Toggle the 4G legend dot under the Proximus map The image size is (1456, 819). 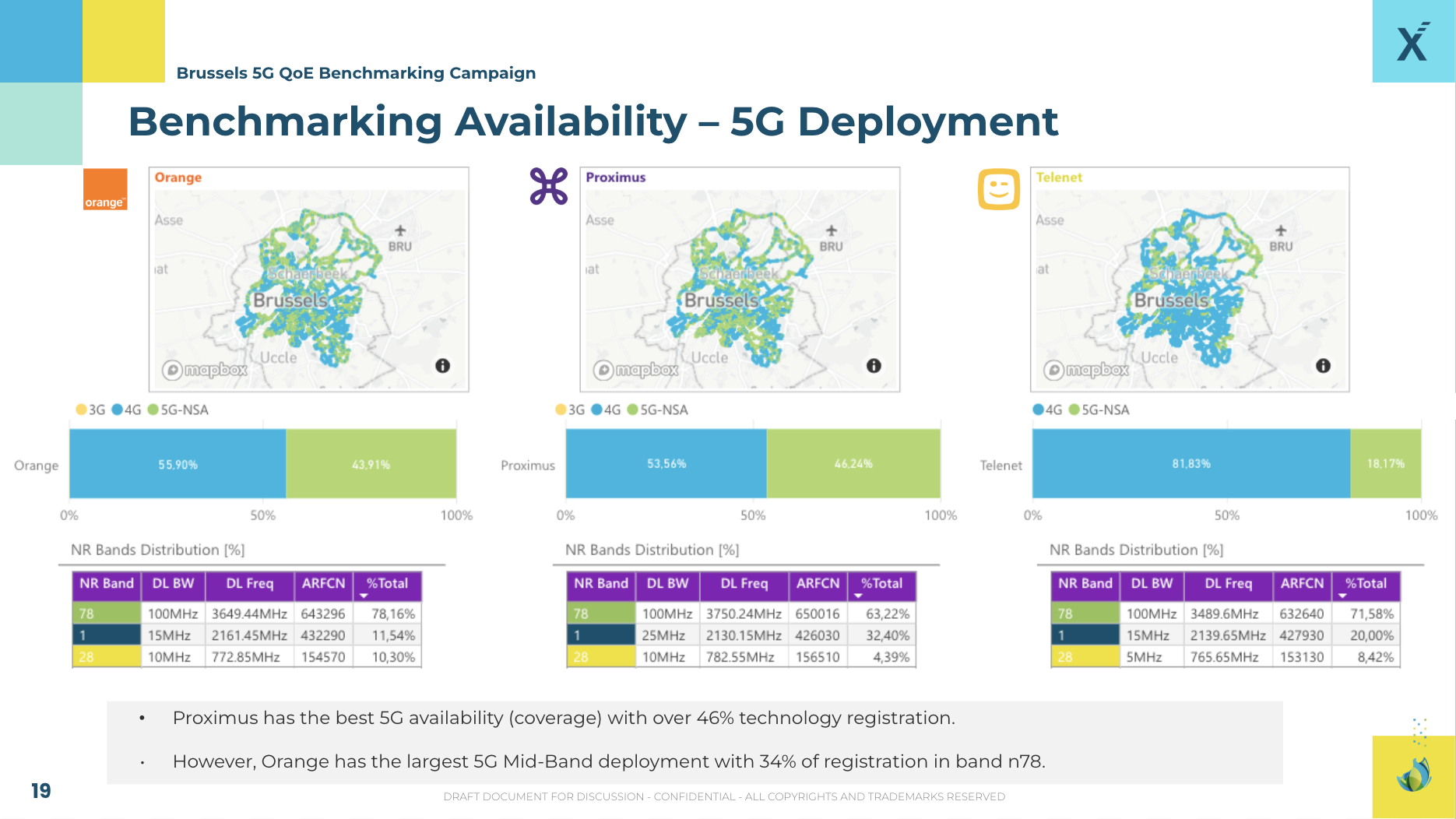(x=597, y=409)
